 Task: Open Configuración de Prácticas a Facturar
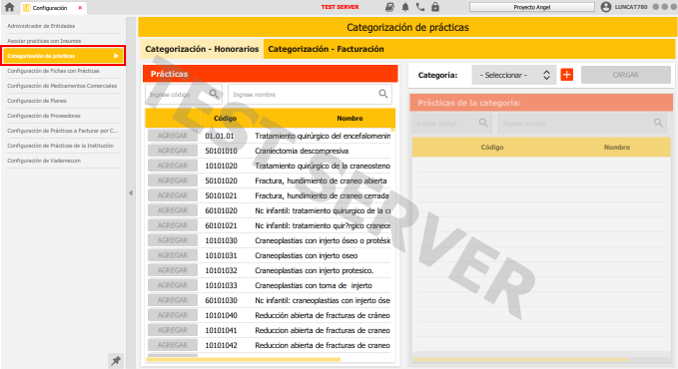coord(62,131)
